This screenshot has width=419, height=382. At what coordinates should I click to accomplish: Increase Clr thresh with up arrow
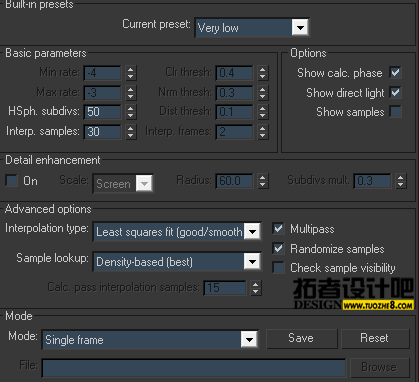pos(263,69)
